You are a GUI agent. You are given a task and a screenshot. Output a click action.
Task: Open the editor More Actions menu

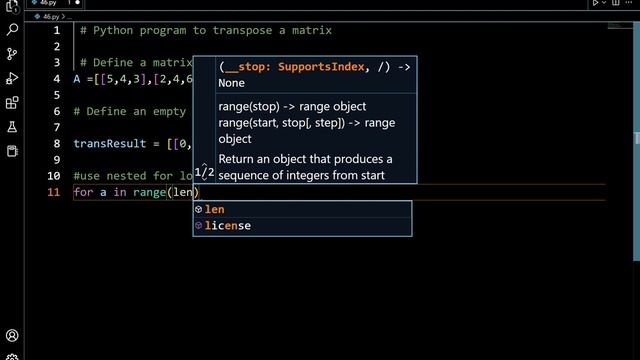pos(629,2)
